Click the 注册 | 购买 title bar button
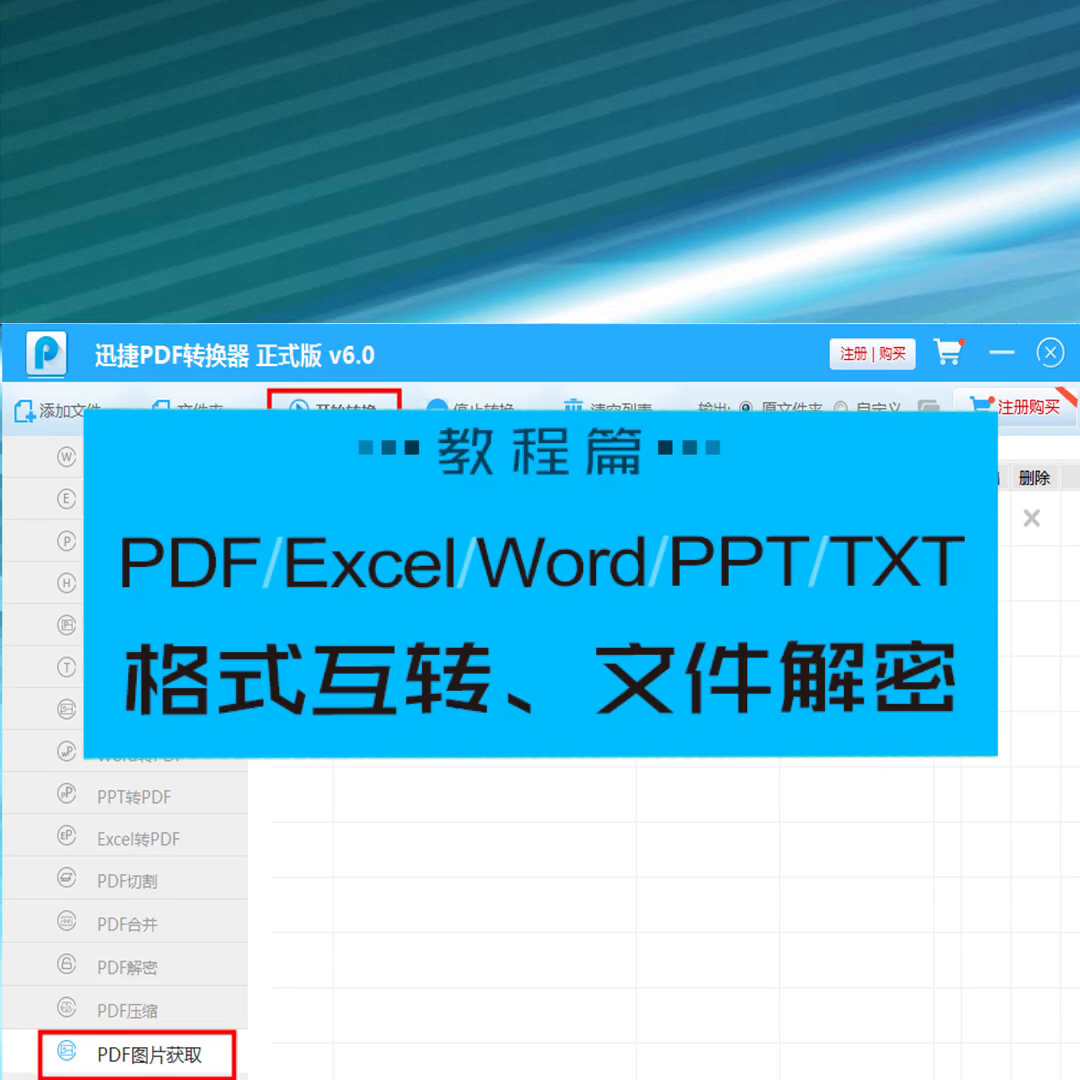Viewport: 1080px width, 1080px height. pos(872,354)
